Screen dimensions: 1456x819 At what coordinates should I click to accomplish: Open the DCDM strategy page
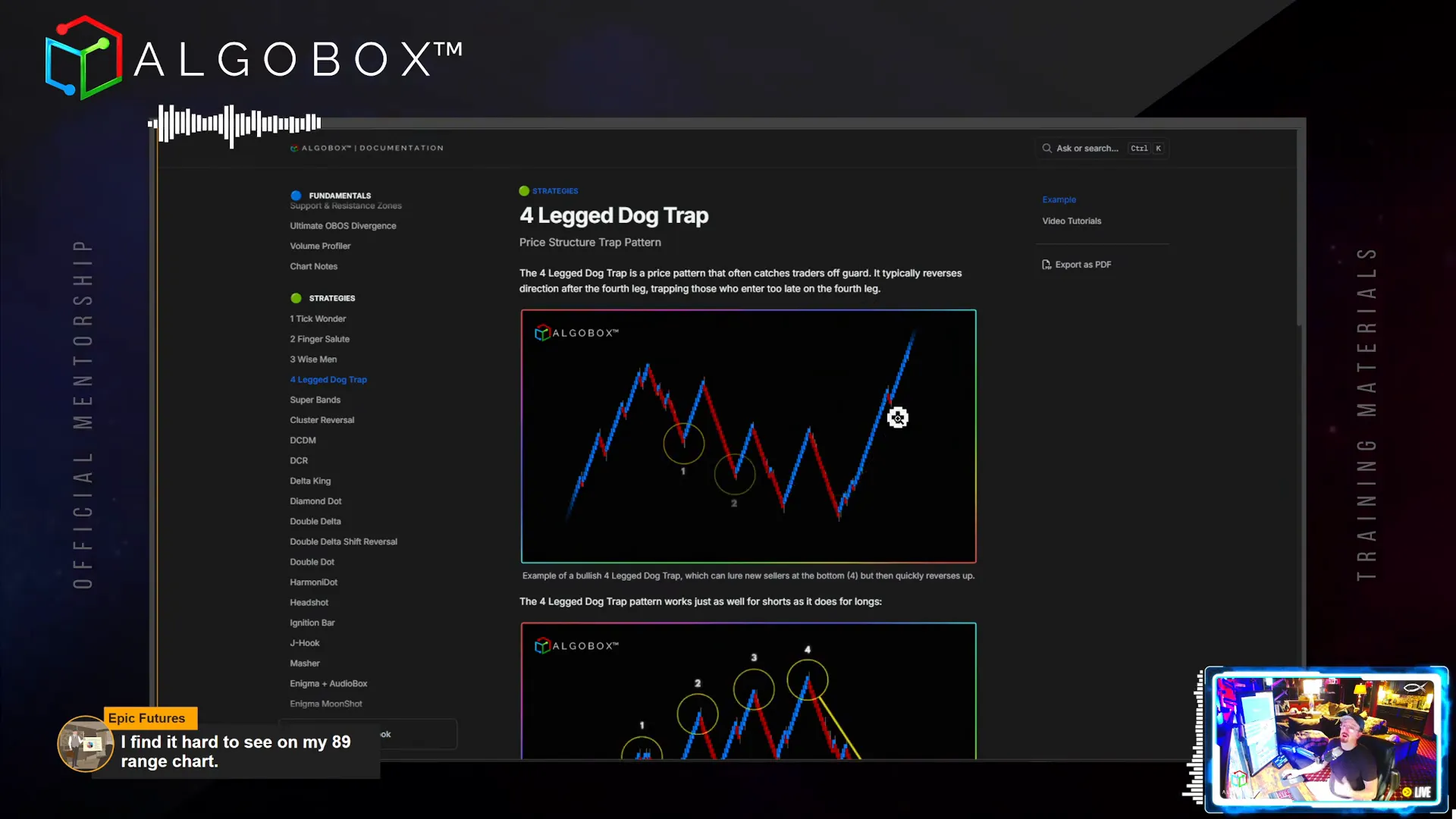click(x=303, y=441)
